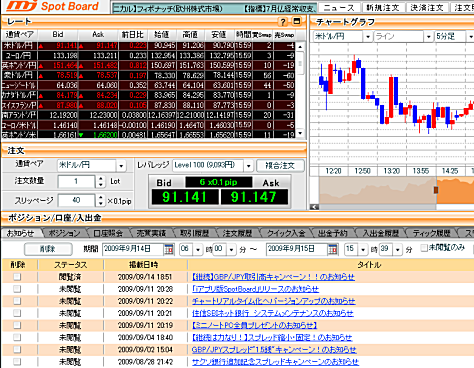Viewport: 474px width, 368px height.
Task: Open the GBP/JPY取引高キャンペーン notice link
Action: coord(273,277)
